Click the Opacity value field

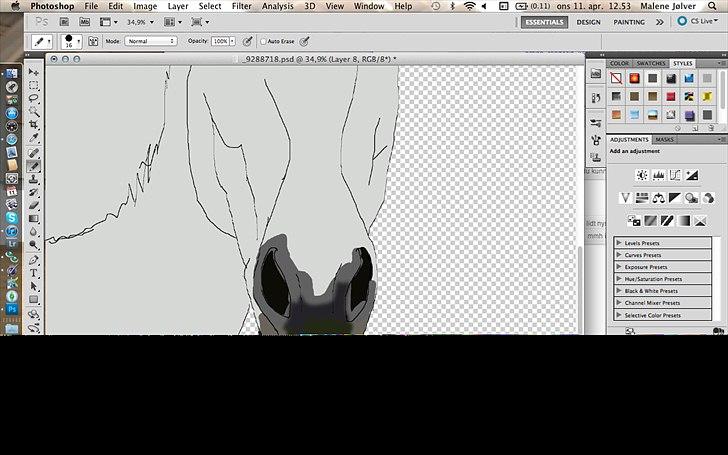click(x=220, y=42)
